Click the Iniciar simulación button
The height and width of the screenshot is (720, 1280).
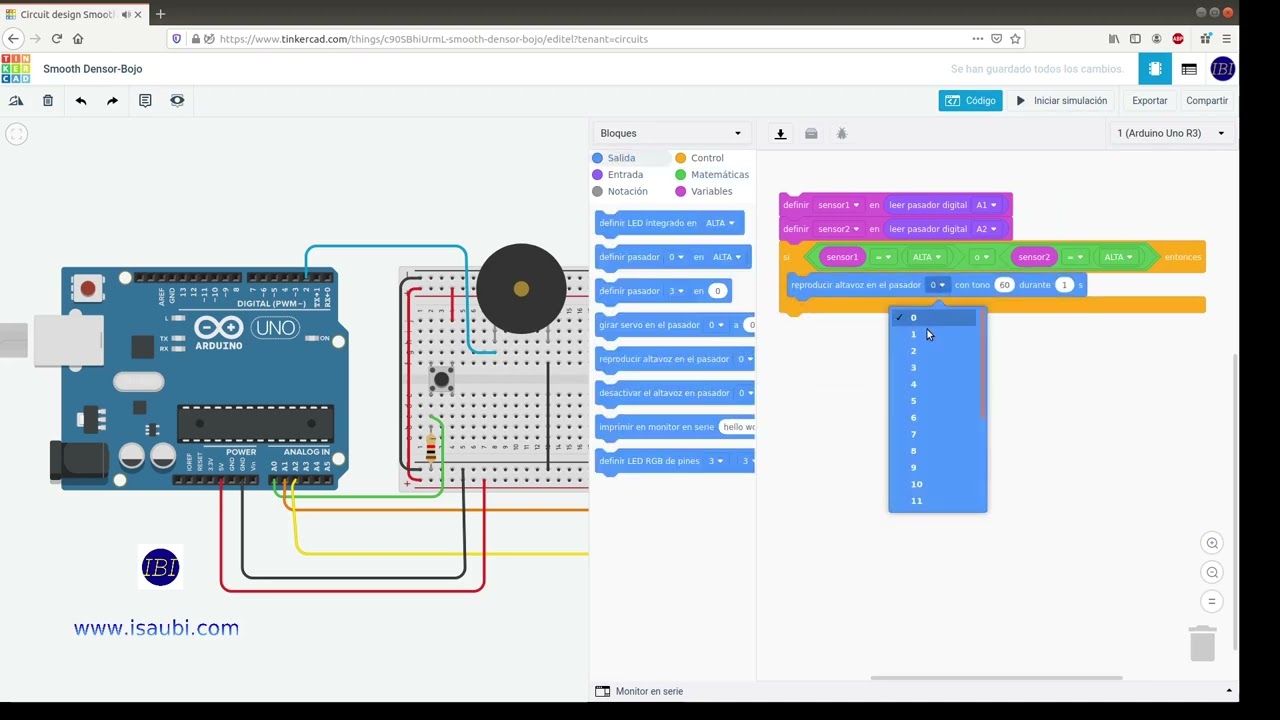[x=1062, y=101]
